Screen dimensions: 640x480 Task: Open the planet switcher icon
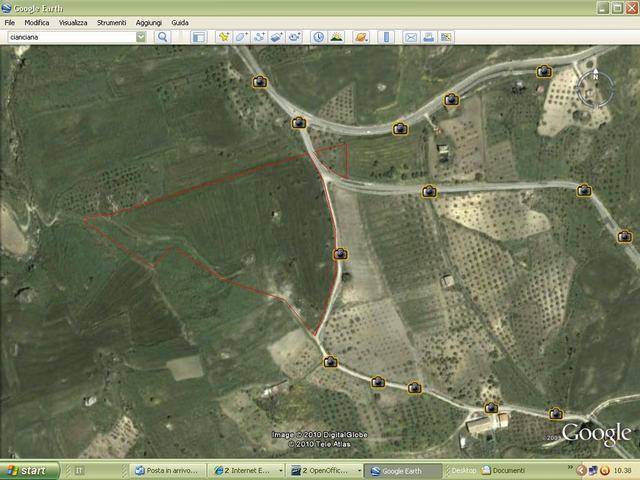361,37
